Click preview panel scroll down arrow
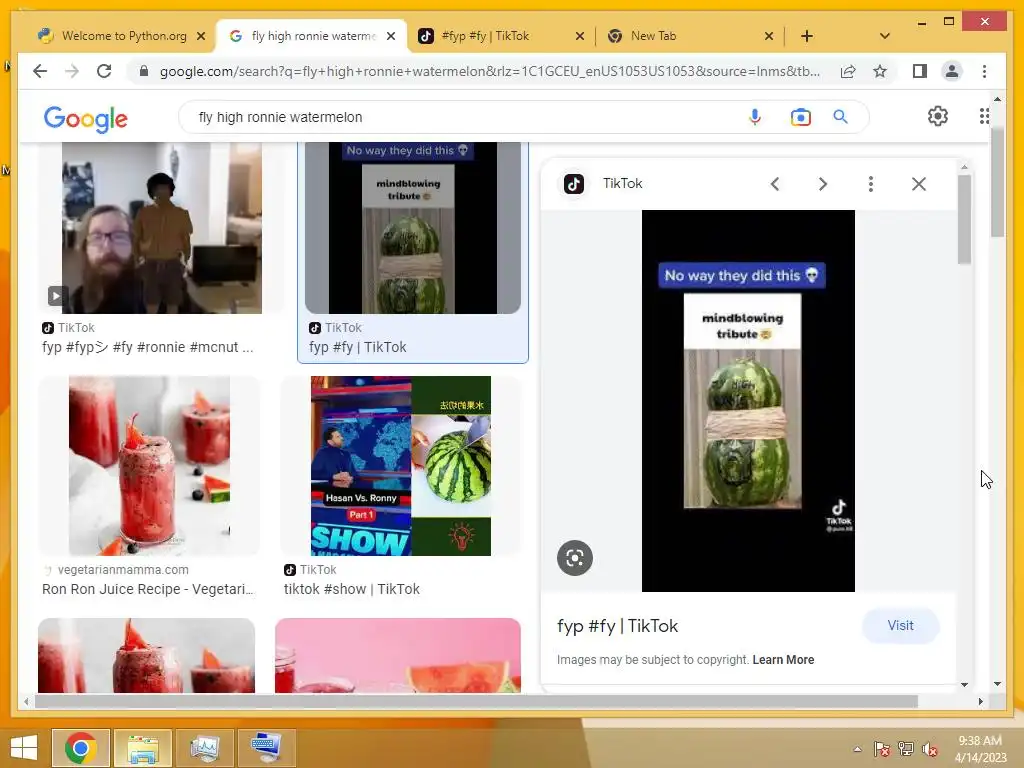The height and width of the screenshot is (768, 1024). [965, 684]
